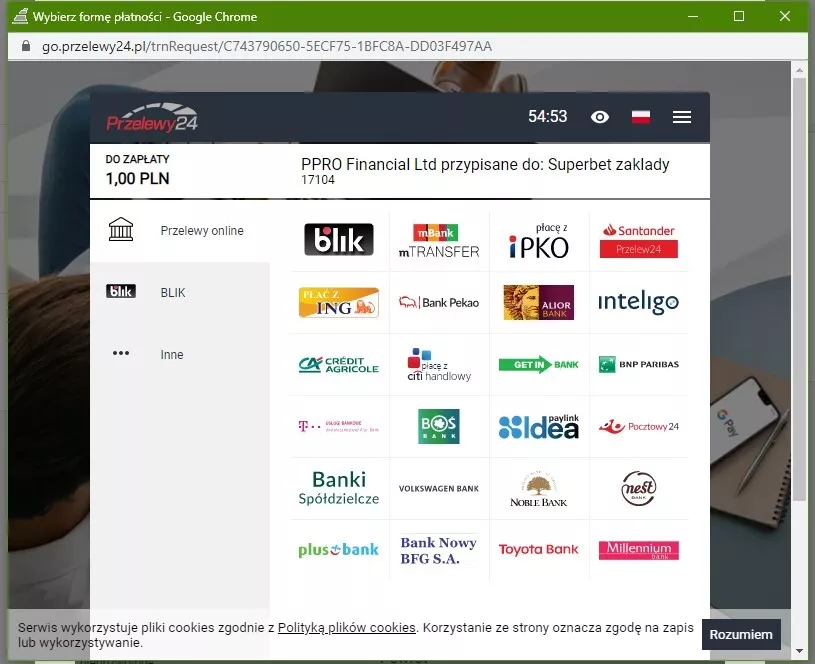Select BLIK payment logo in grid
This screenshot has width=815, height=664.
pos(339,240)
